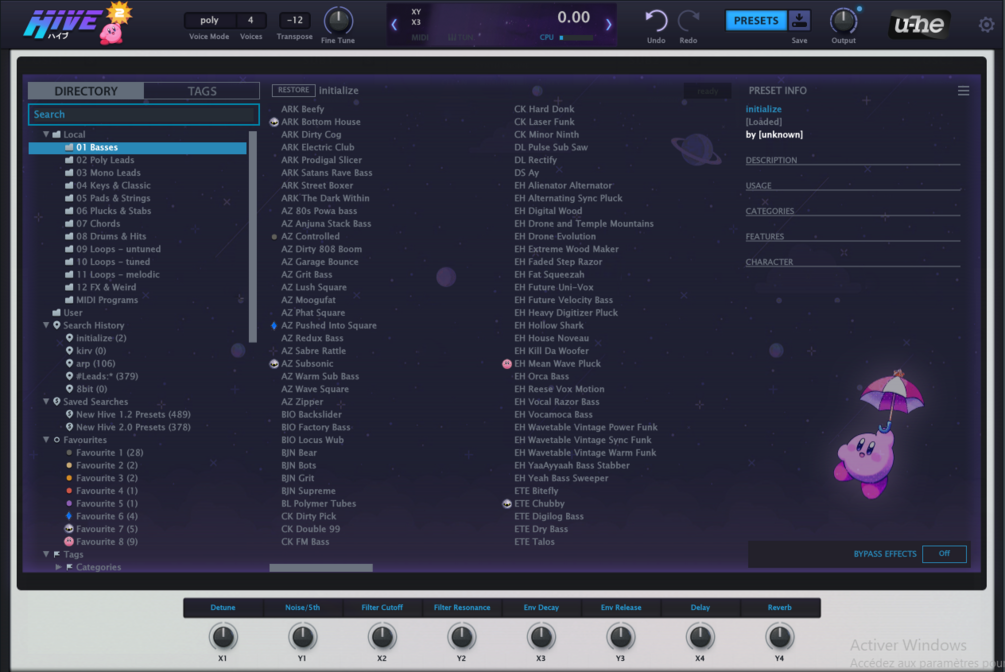Collapse the Local folder tree
The height and width of the screenshot is (672, 1005).
pyautogui.click(x=46, y=135)
